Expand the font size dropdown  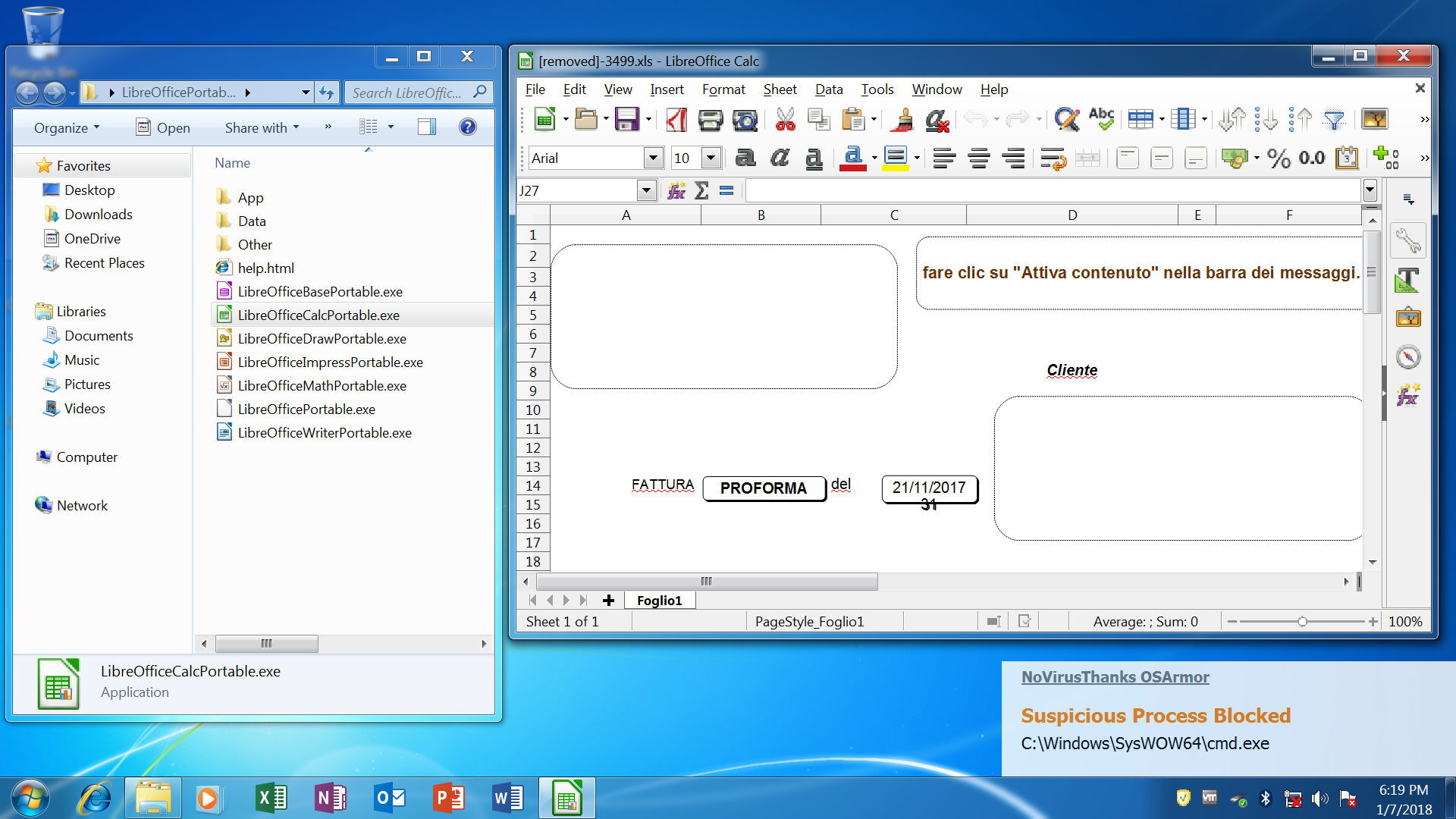tap(711, 158)
